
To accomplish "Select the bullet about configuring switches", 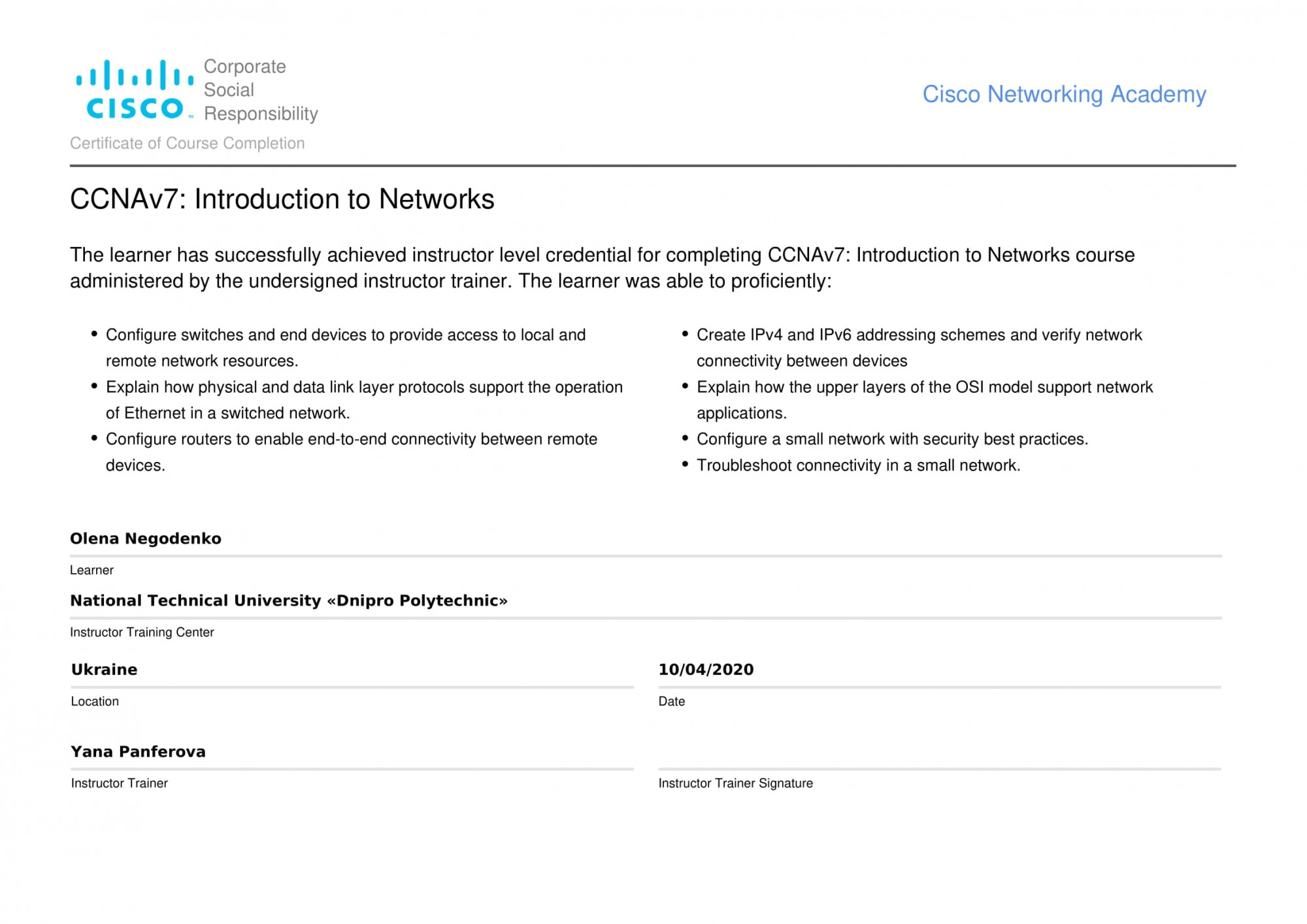I will tap(346, 348).
